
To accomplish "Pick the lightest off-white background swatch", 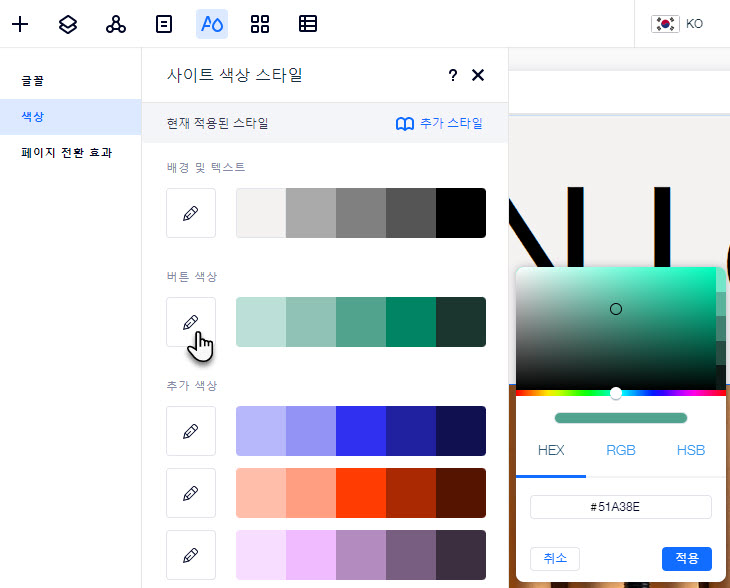I will click(261, 213).
